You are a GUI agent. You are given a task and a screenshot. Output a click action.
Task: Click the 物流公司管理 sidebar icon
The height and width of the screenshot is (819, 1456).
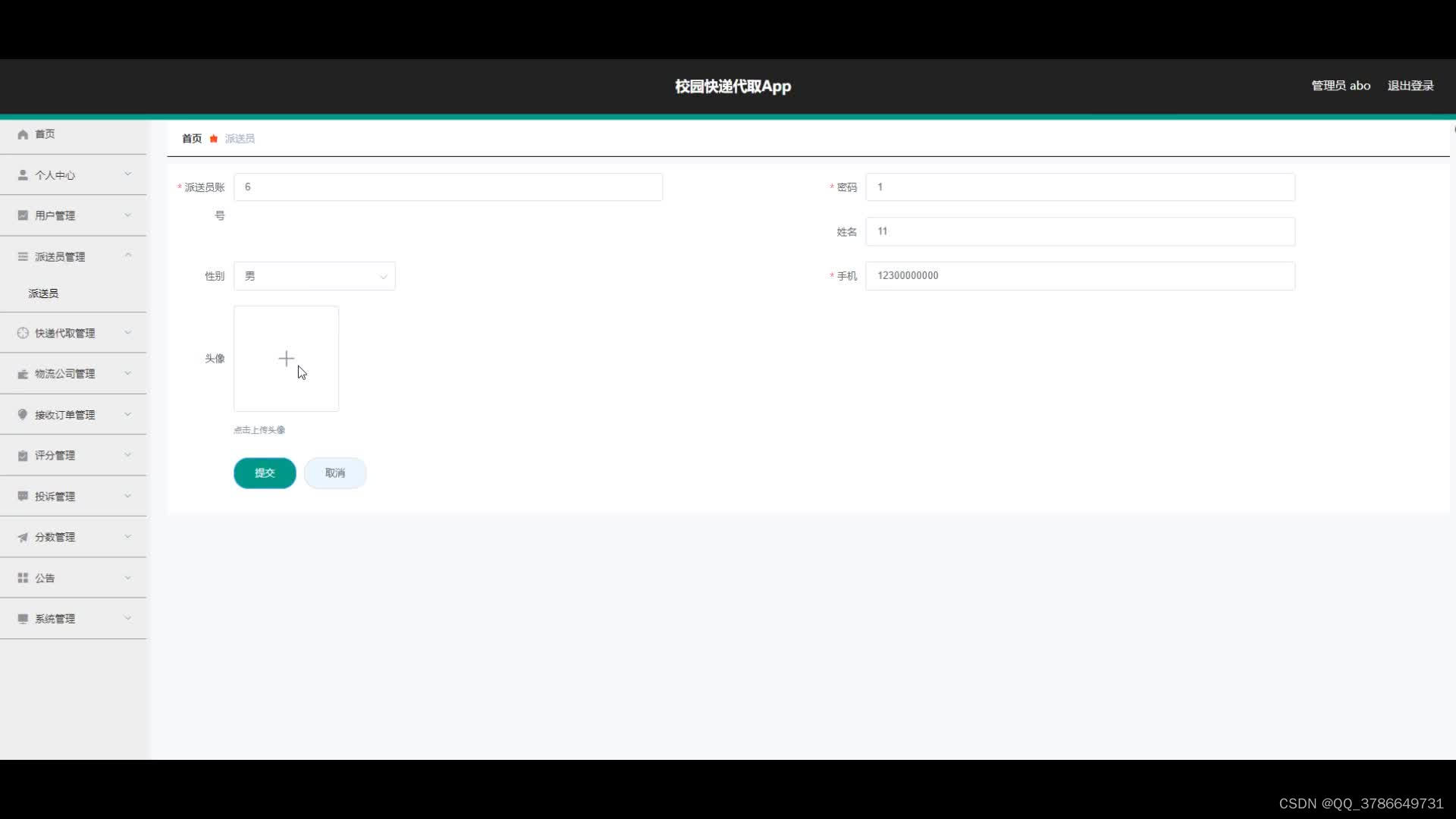(23, 374)
